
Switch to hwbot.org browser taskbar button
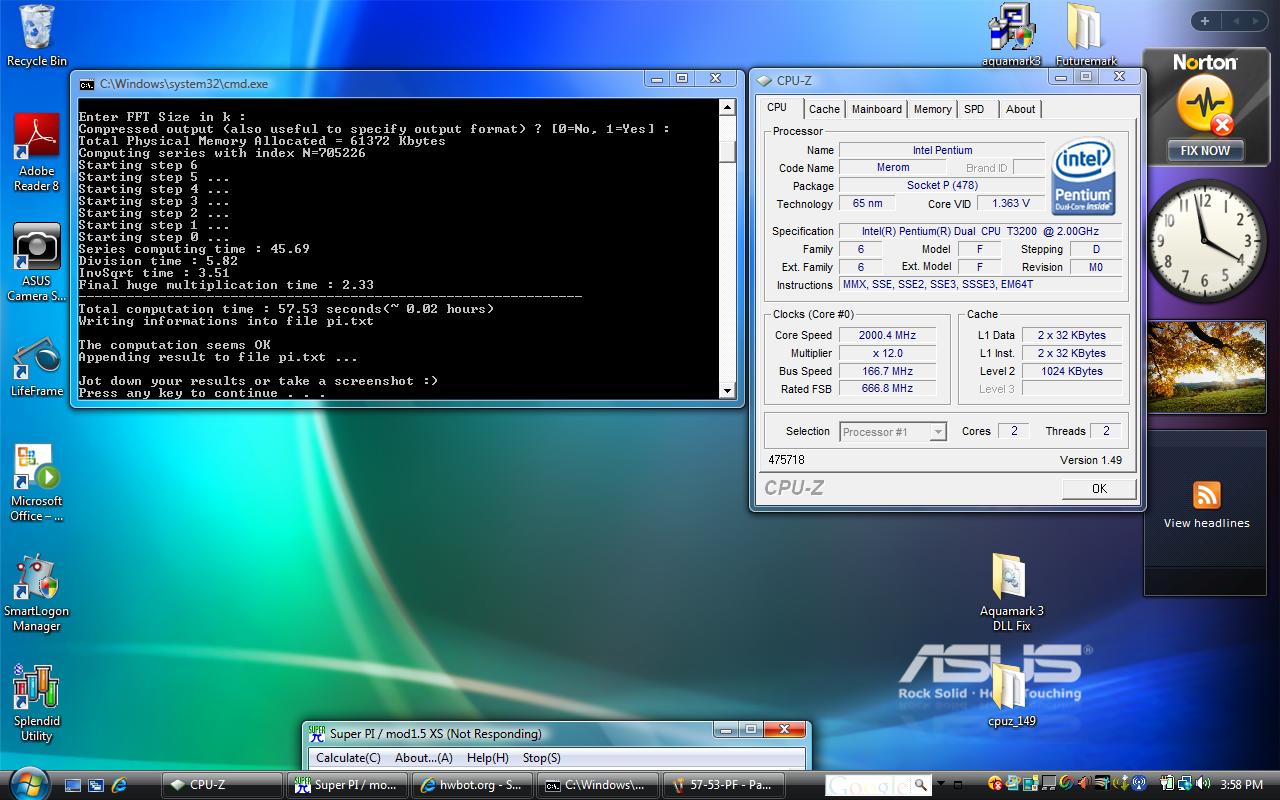[x=472, y=785]
